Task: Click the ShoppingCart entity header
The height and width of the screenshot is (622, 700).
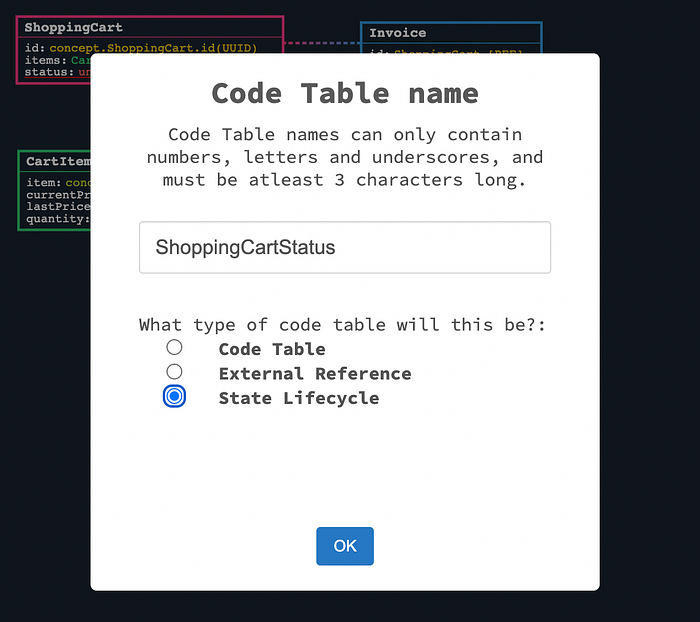Action: 150,27
